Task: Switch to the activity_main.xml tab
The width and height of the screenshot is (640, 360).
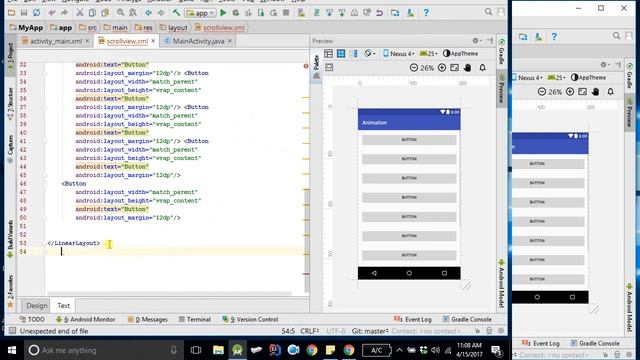Action: [56, 41]
